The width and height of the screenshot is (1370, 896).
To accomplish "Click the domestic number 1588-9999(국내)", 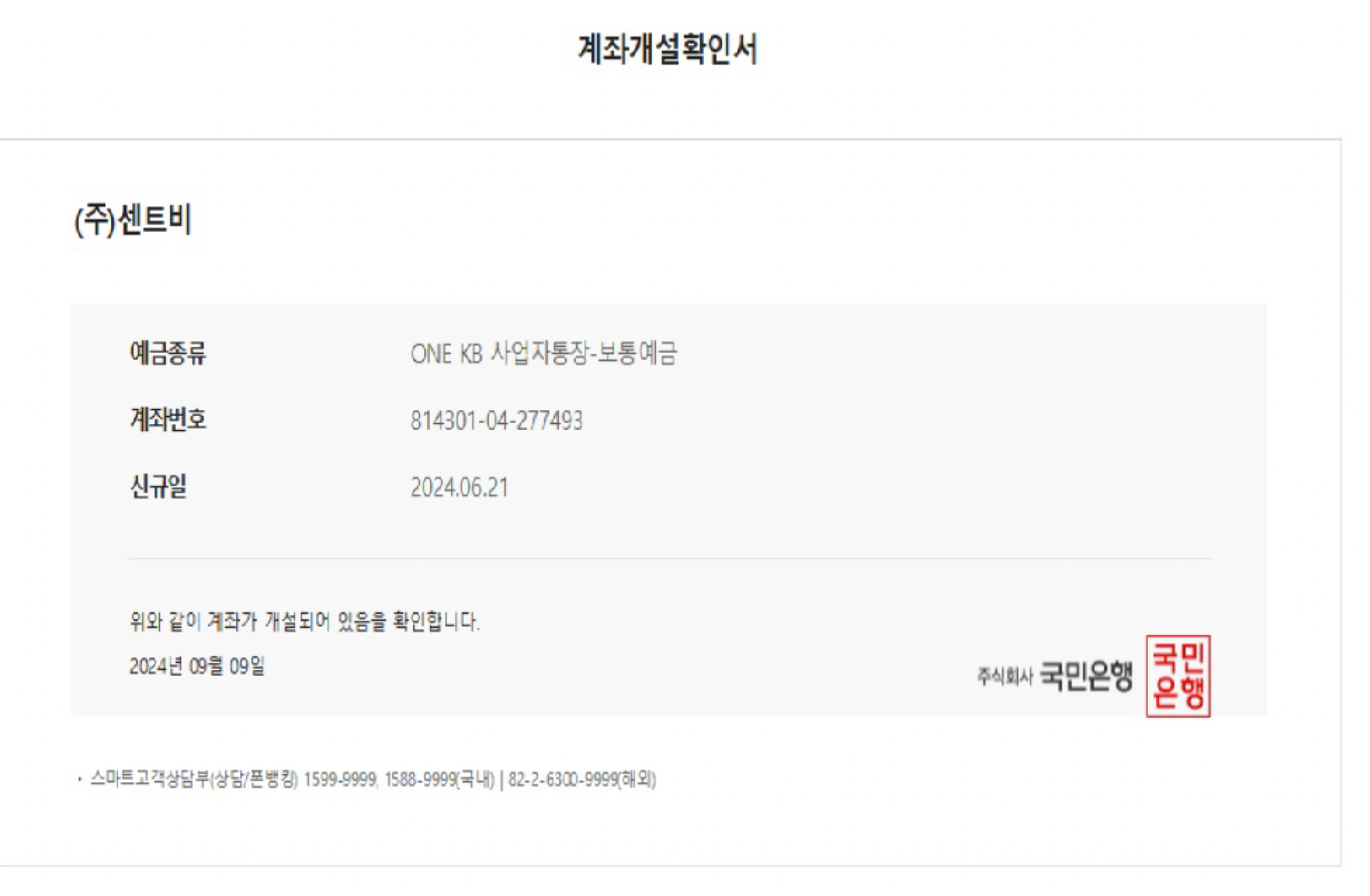I will tap(439, 779).
